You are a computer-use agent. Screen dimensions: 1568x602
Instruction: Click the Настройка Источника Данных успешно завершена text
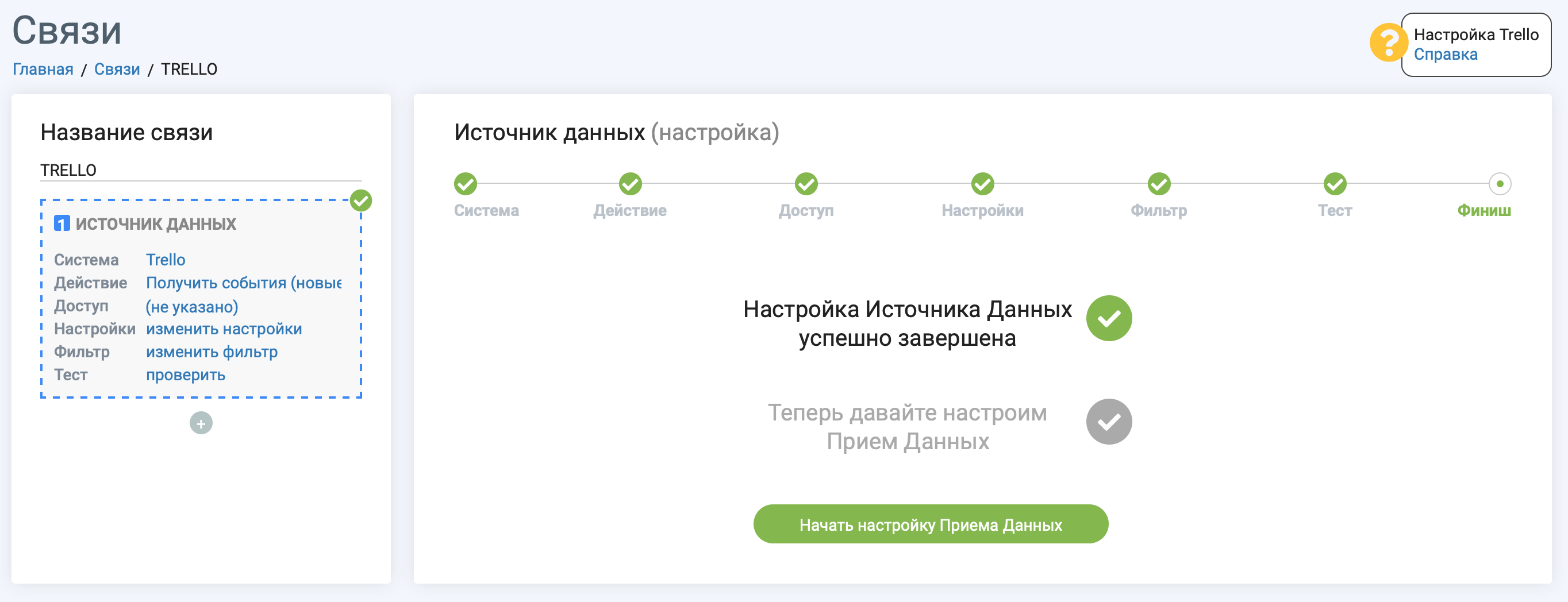[x=907, y=323]
